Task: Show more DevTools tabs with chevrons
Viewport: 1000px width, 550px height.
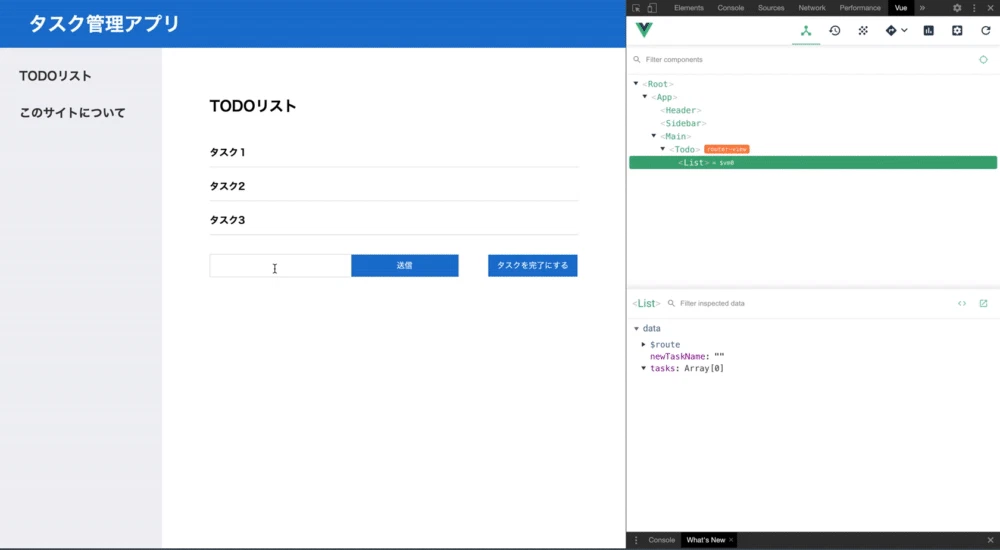Action: click(922, 8)
